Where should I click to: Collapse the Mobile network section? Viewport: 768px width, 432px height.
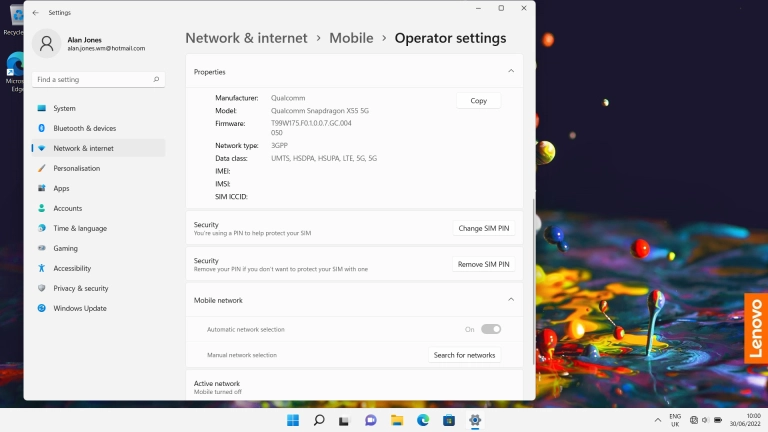coord(511,299)
